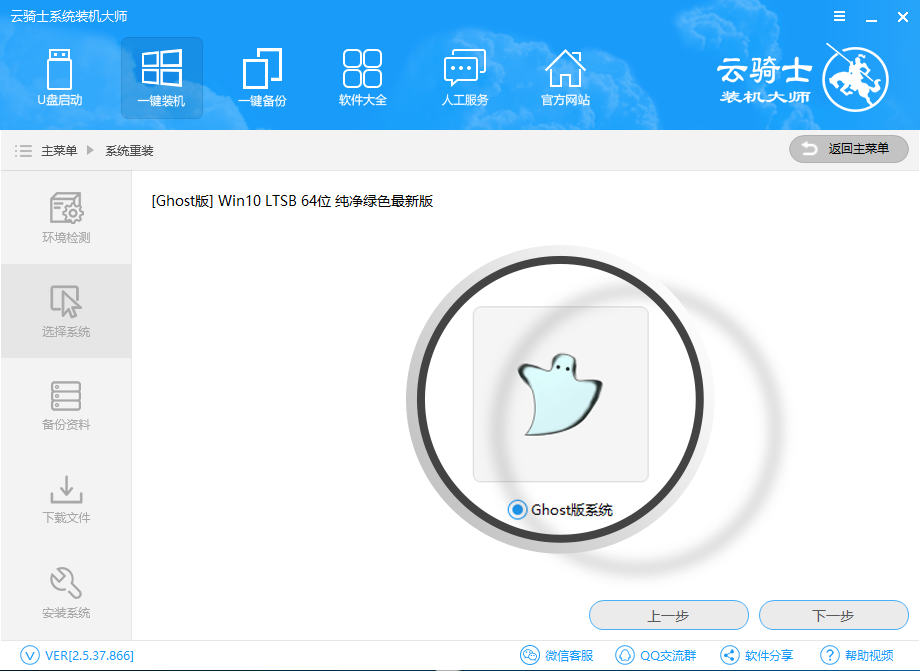Image resolution: width=920 pixels, height=671 pixels.
Task: Click the 备份资料 backup data step
Action: pos(66,405)
